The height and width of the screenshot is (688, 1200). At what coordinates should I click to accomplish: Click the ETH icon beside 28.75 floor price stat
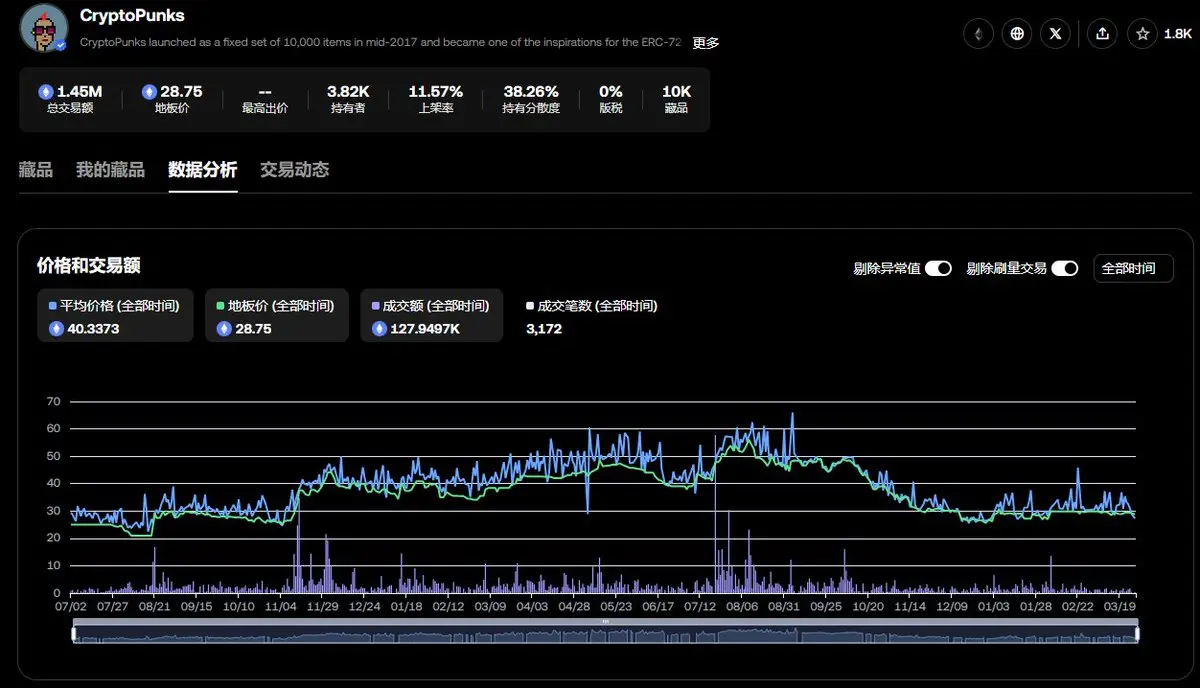point(150,92)
